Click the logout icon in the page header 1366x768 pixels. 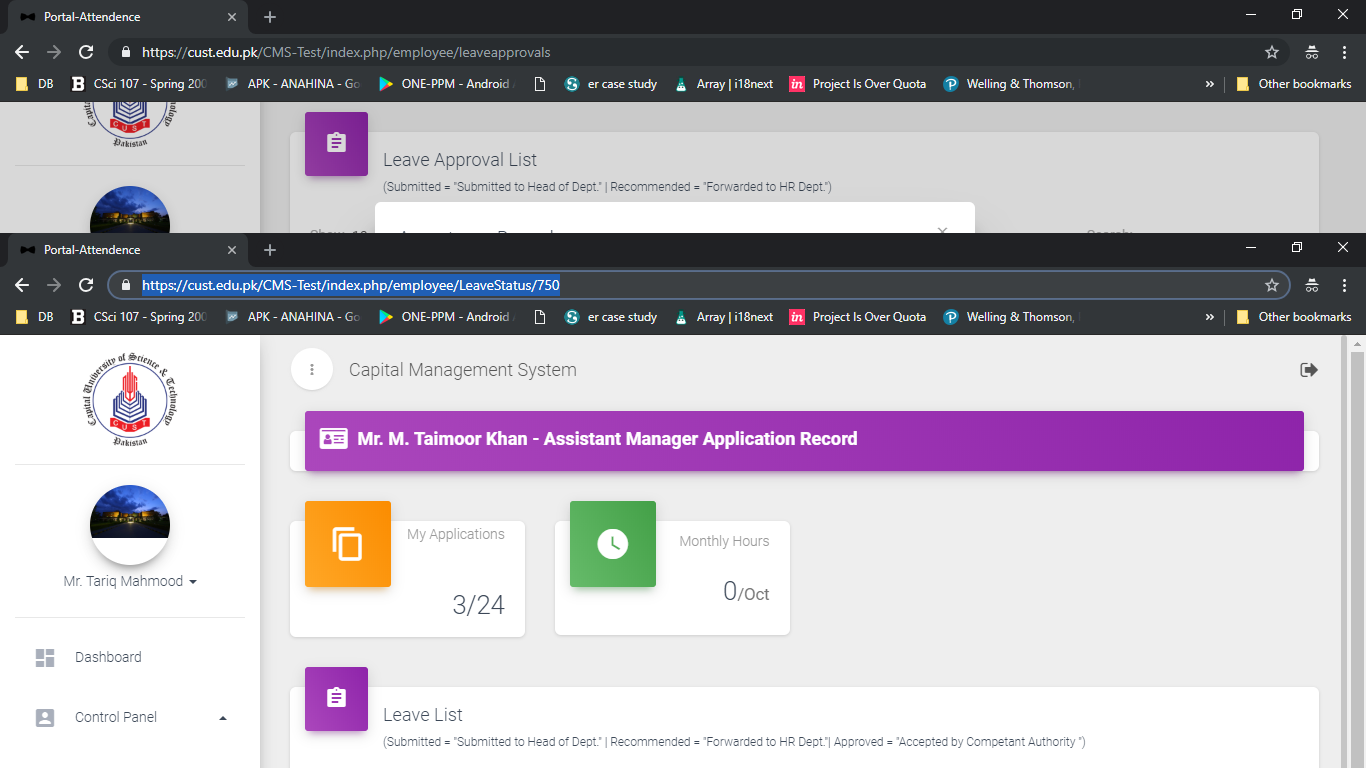point(1308,370)
